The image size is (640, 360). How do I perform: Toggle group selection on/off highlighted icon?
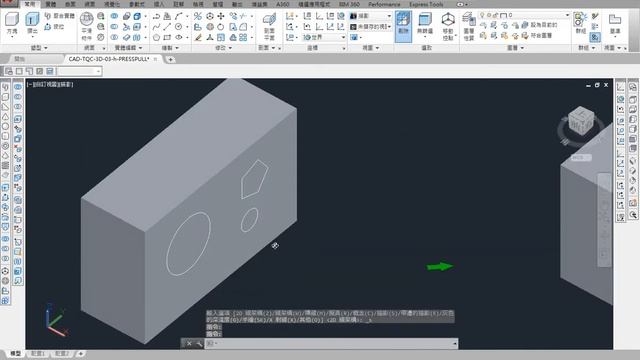[x=595, y=38]
